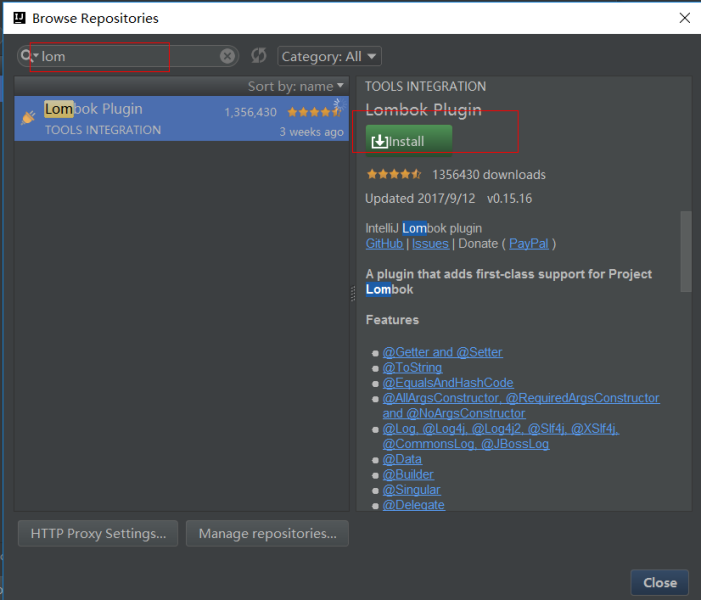Select the Lombok Plugin list row
Screen dimensions: 701x600
tap(182, 118)
